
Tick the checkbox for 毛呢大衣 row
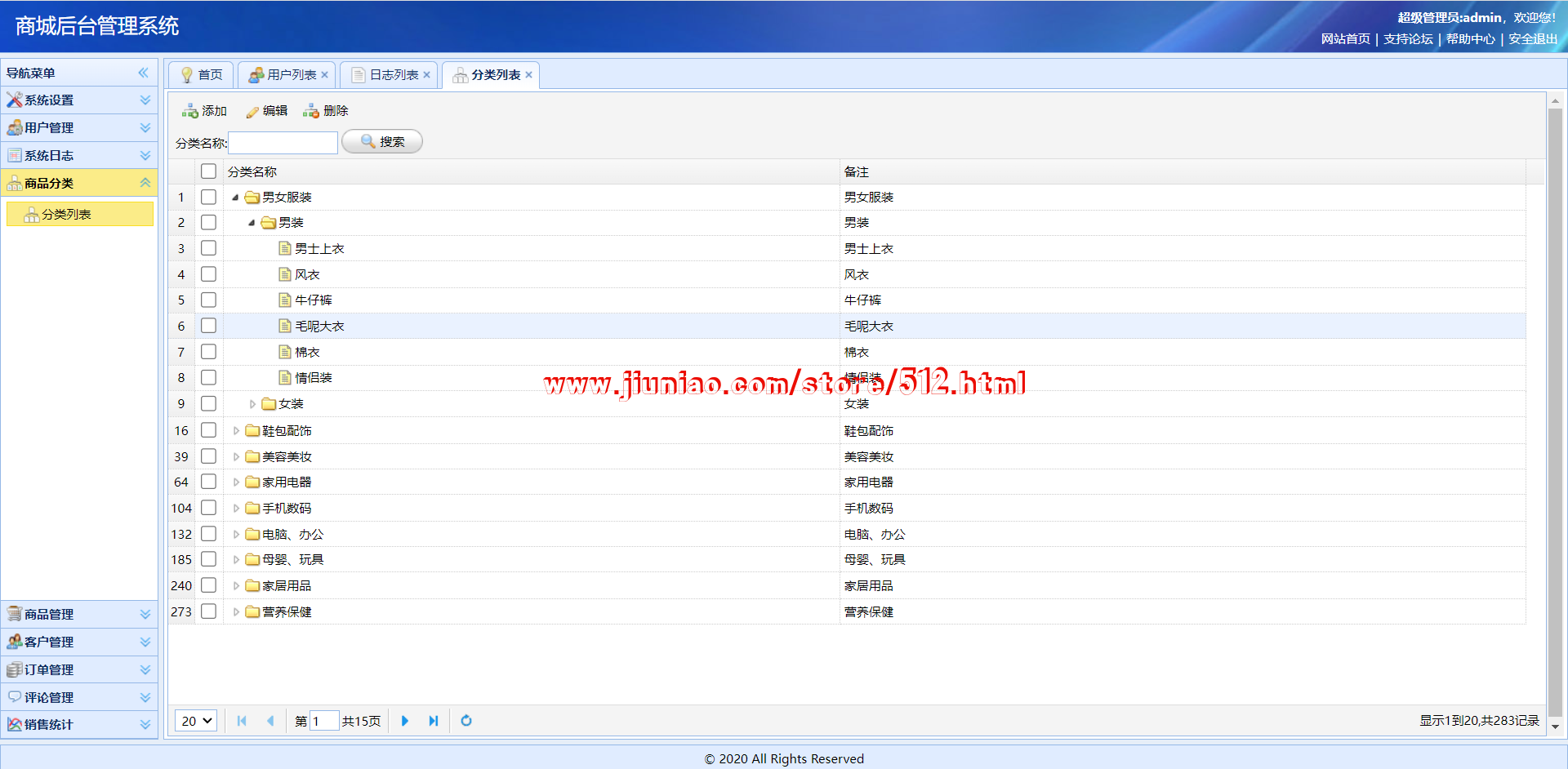click(209, 326)
